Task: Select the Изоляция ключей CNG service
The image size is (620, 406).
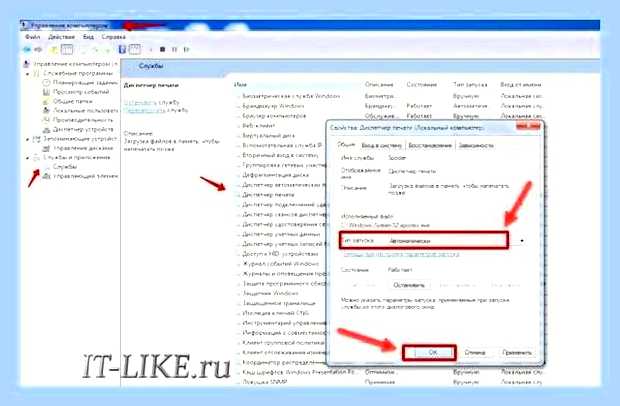Action: tap(276, 313)
